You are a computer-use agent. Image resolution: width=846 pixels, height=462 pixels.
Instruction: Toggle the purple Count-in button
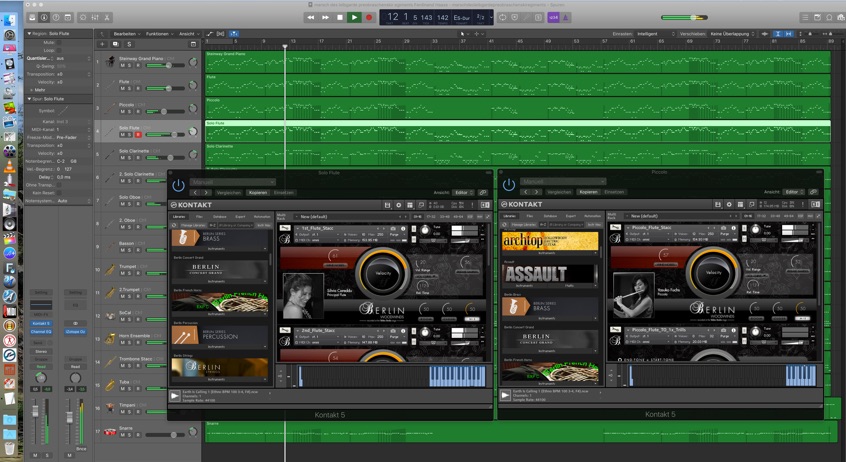click(x=554, y=17)
